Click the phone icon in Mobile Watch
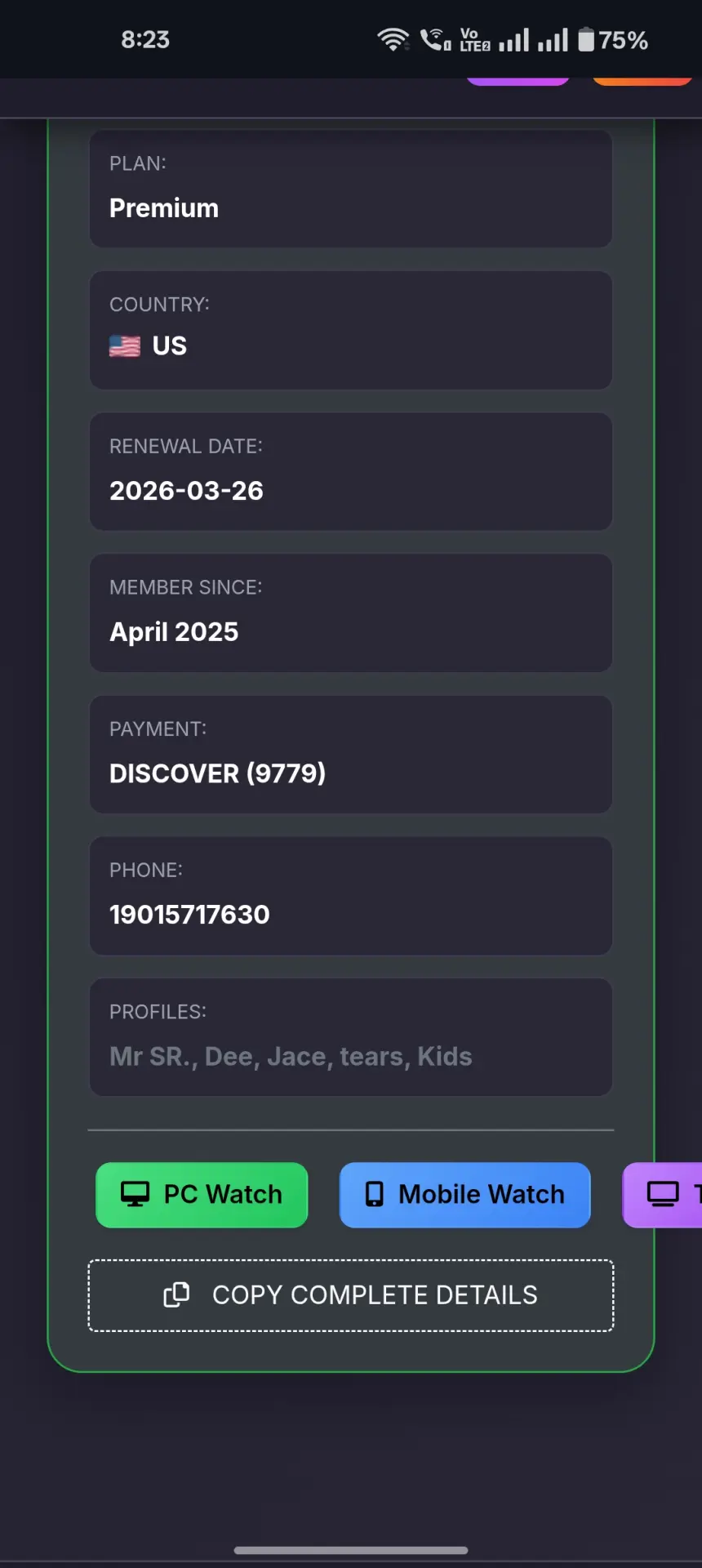Screen dimensions: 702x1568 coord(374,1194)
